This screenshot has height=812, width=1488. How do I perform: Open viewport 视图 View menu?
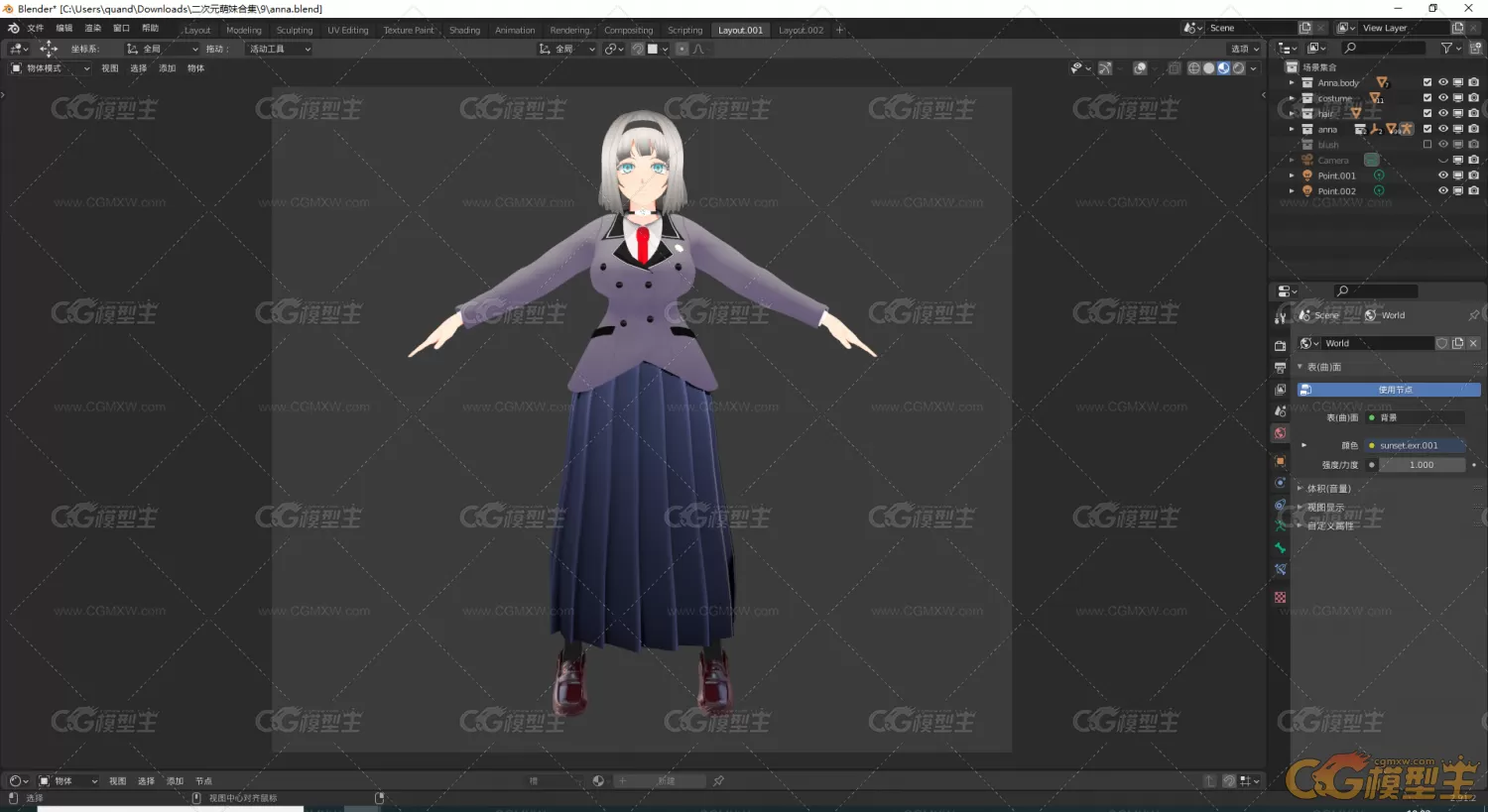(x=110, y=68)
